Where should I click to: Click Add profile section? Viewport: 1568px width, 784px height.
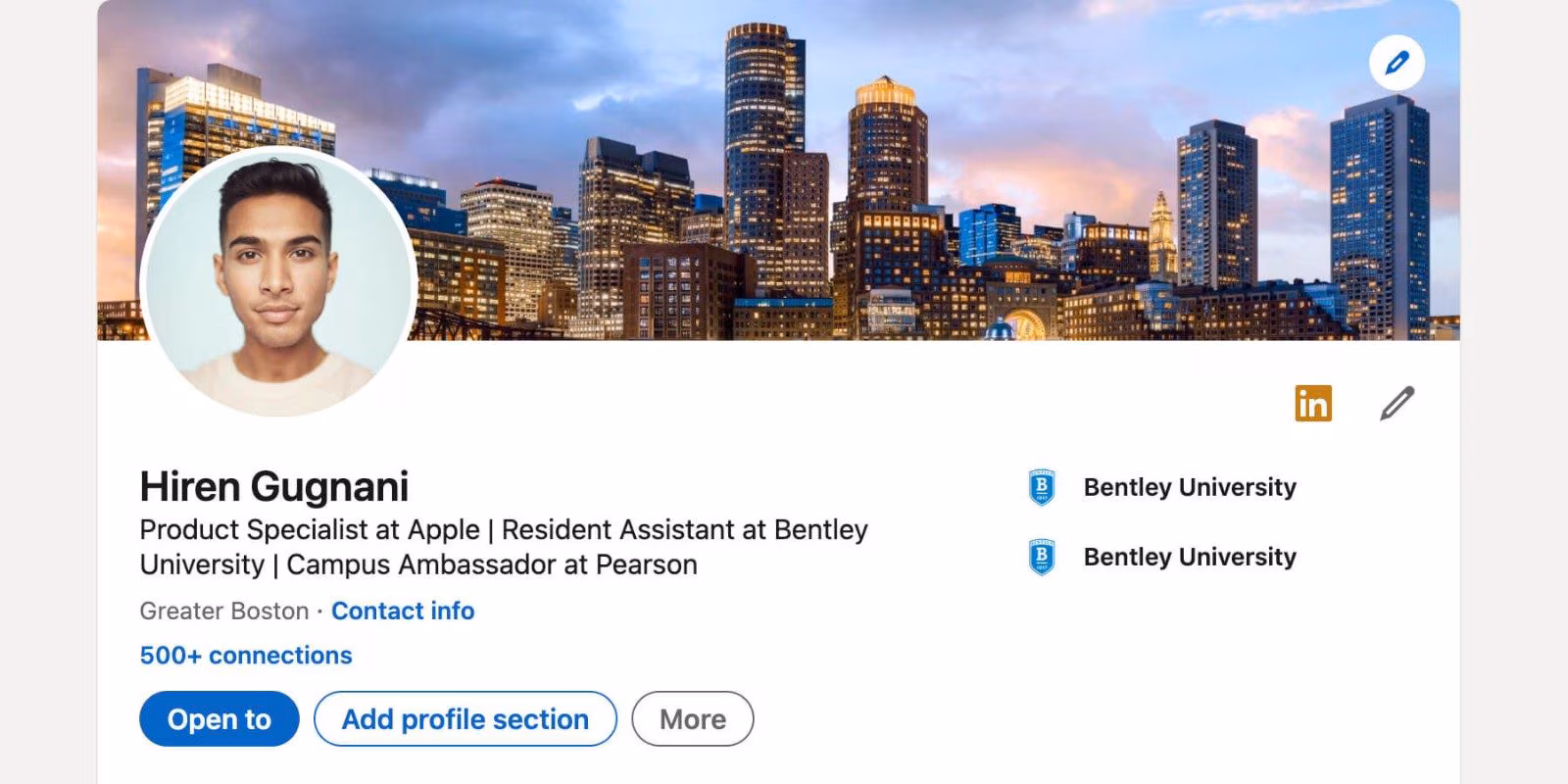pyautogui.click(x=465, y=718)
